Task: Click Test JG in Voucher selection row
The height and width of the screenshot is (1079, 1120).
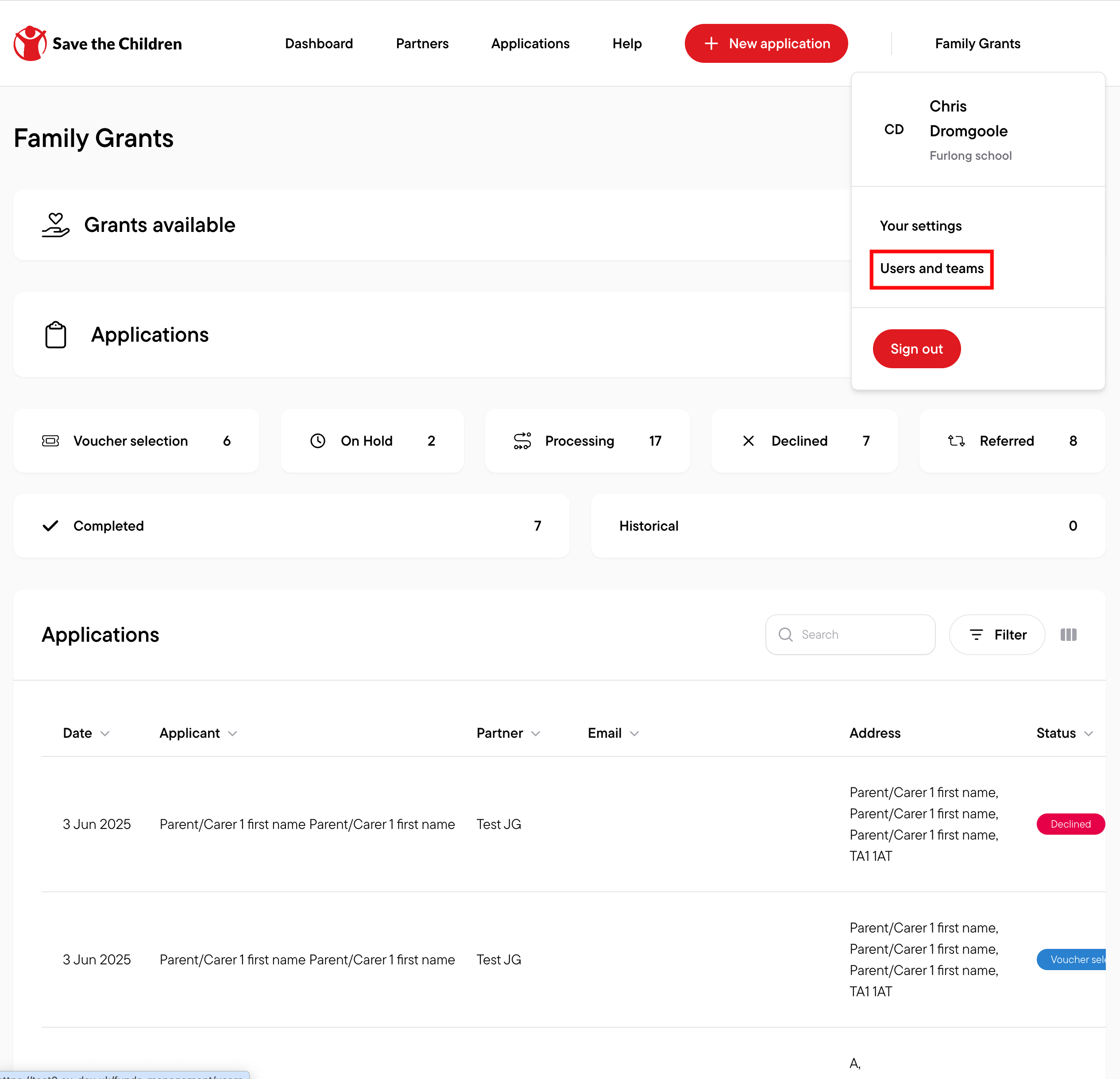Action: pyautogui.click(x=499, y=960)
